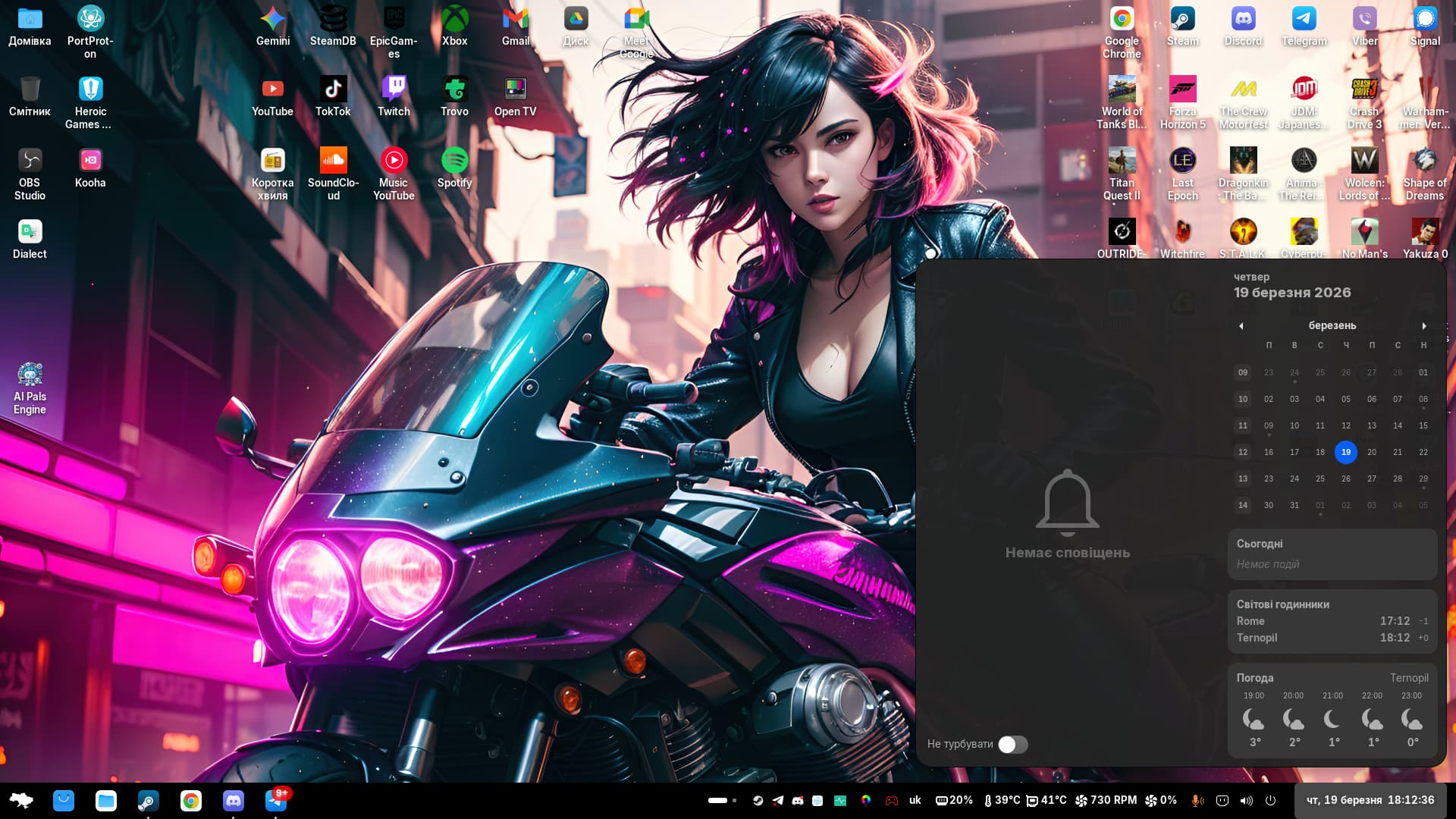This screenshot has width=1456, height=819.
Task: Switch the uk keyboard layout indicator
Action: click(915, 801)
